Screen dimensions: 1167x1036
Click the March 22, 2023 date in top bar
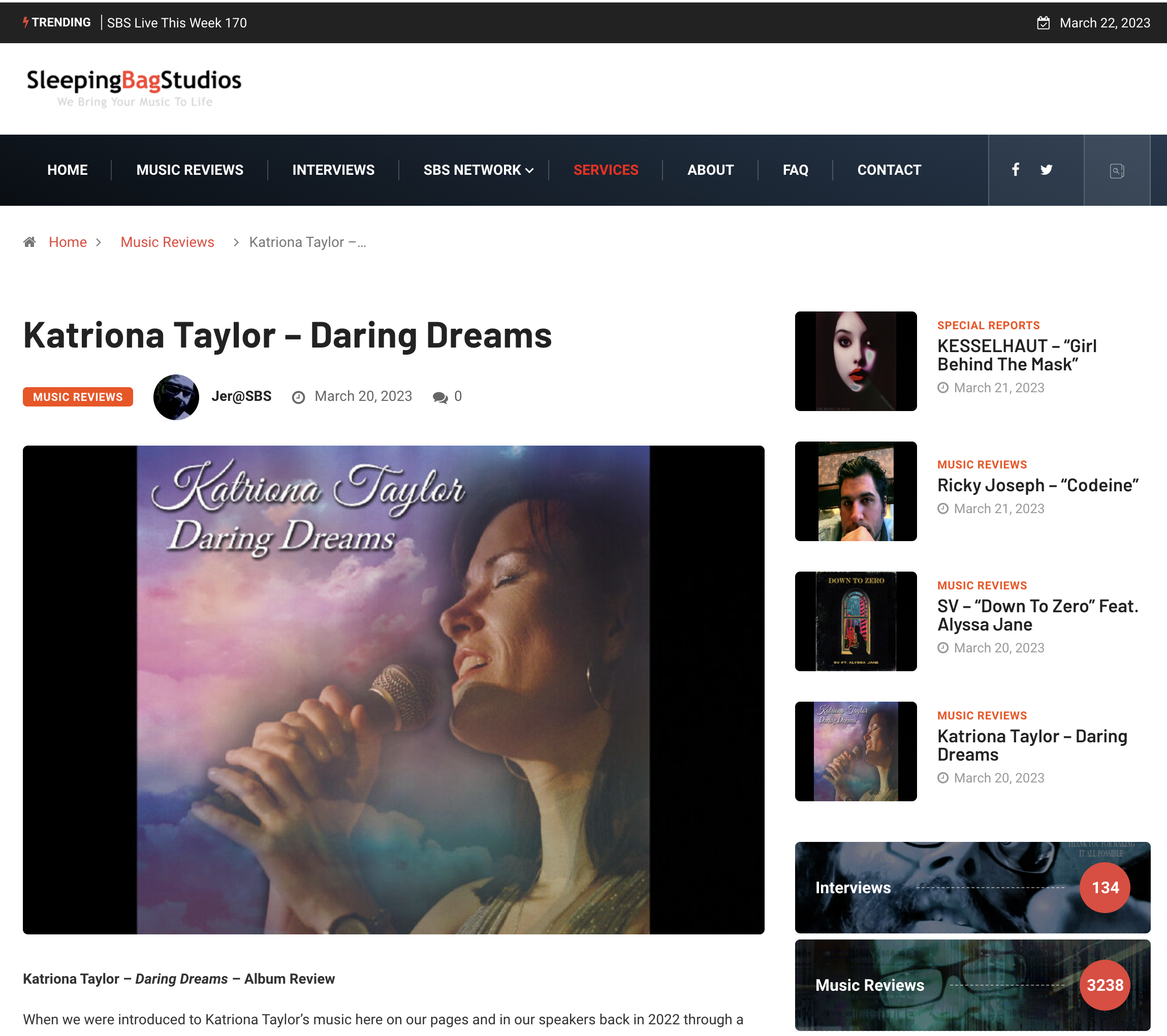click(x=1105, y=23)
